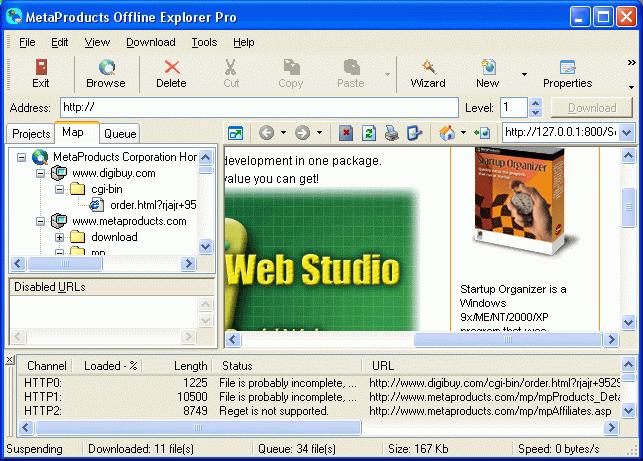Go to browser home page
This screenshot has width=643, height=461.
(447, 133)
